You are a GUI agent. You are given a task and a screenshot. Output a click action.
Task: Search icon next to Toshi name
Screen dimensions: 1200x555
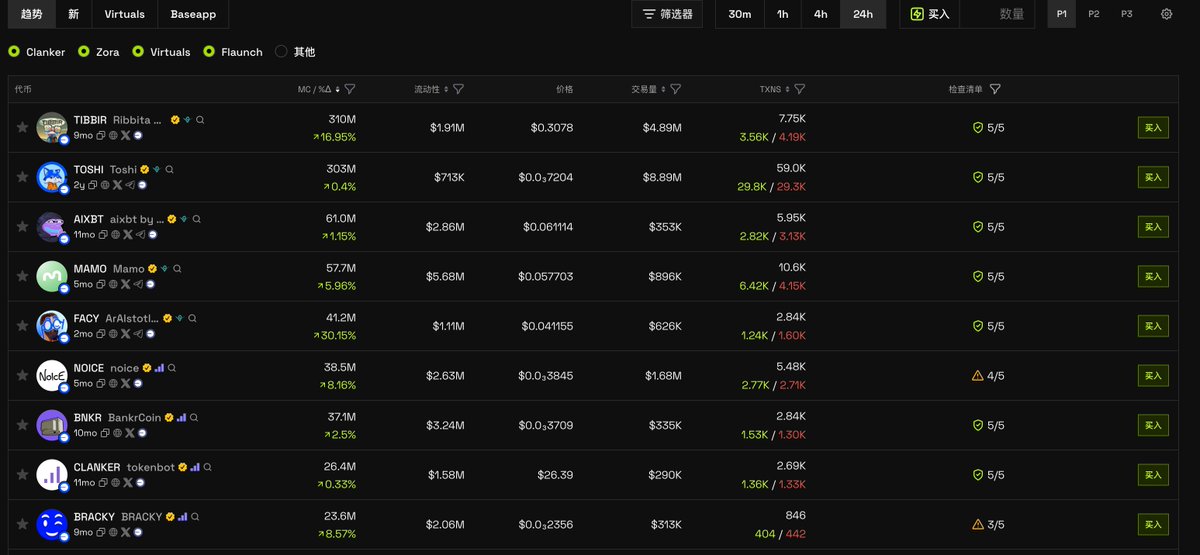pyautogui.click(x=169, y=169)
